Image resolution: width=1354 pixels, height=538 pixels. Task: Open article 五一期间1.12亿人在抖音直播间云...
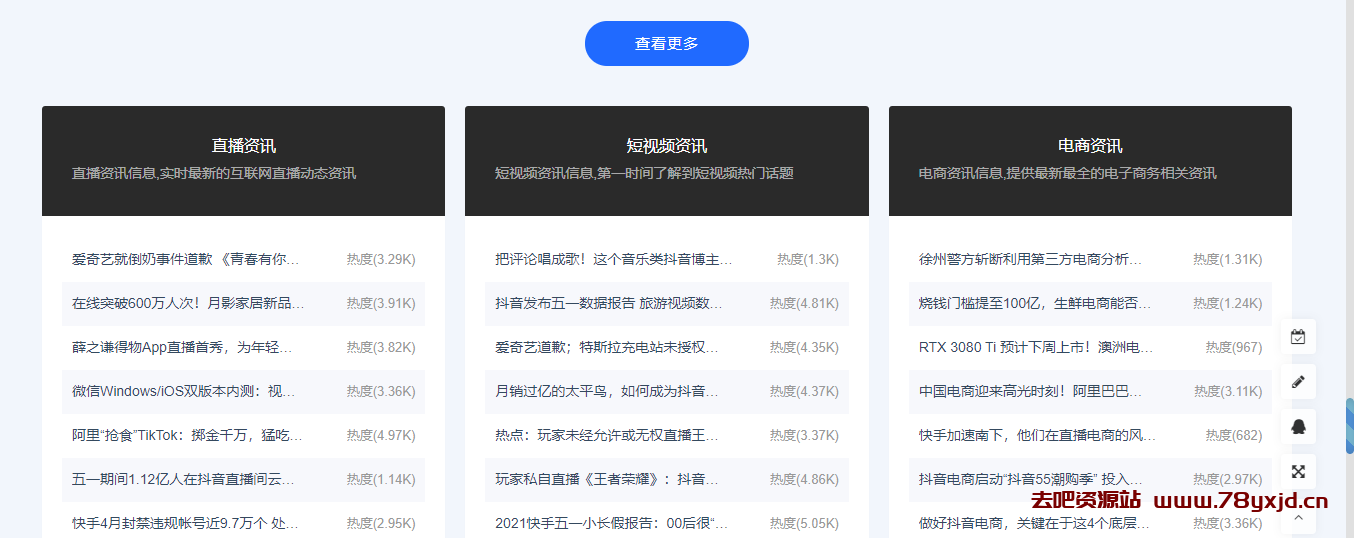[183, 479]
